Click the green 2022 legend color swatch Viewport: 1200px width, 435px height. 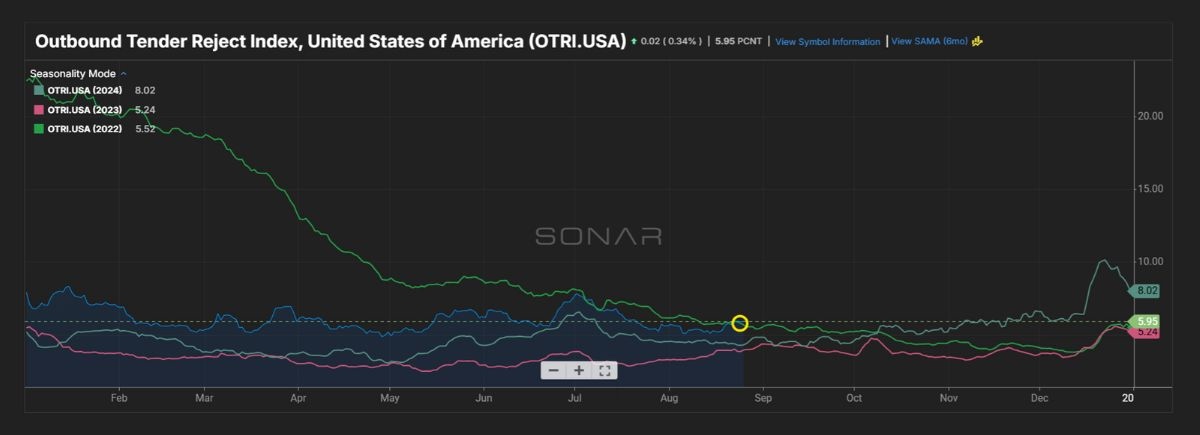click(x=38, y=128)
